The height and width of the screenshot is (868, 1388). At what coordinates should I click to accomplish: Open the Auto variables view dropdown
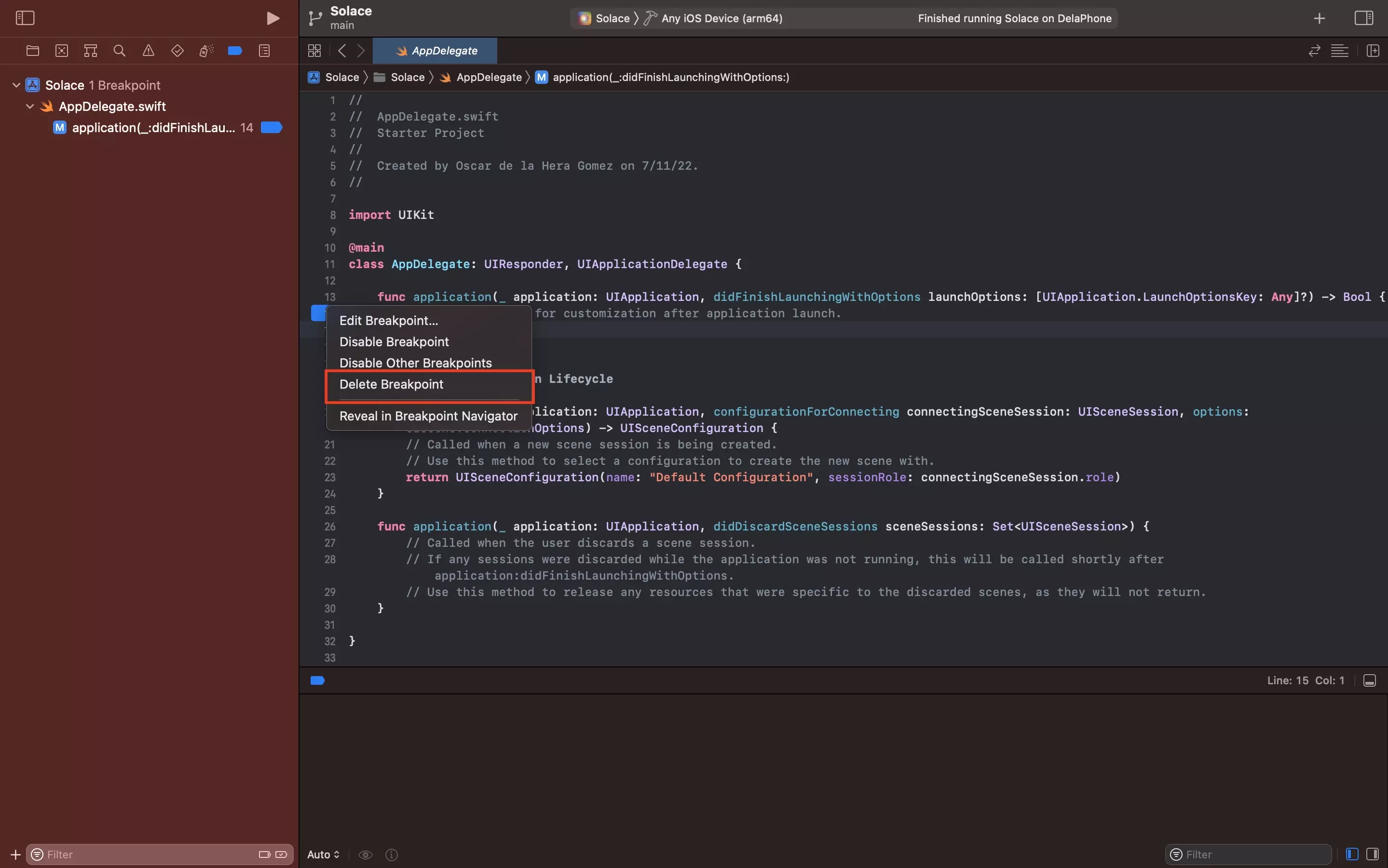[323, 854]
